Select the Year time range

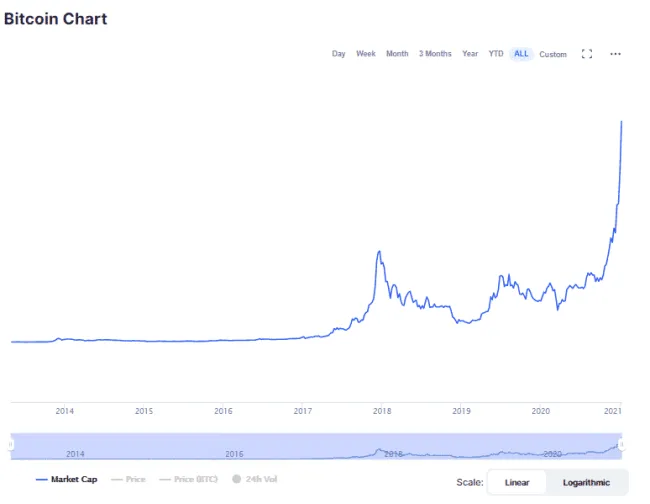click(470, 54)
